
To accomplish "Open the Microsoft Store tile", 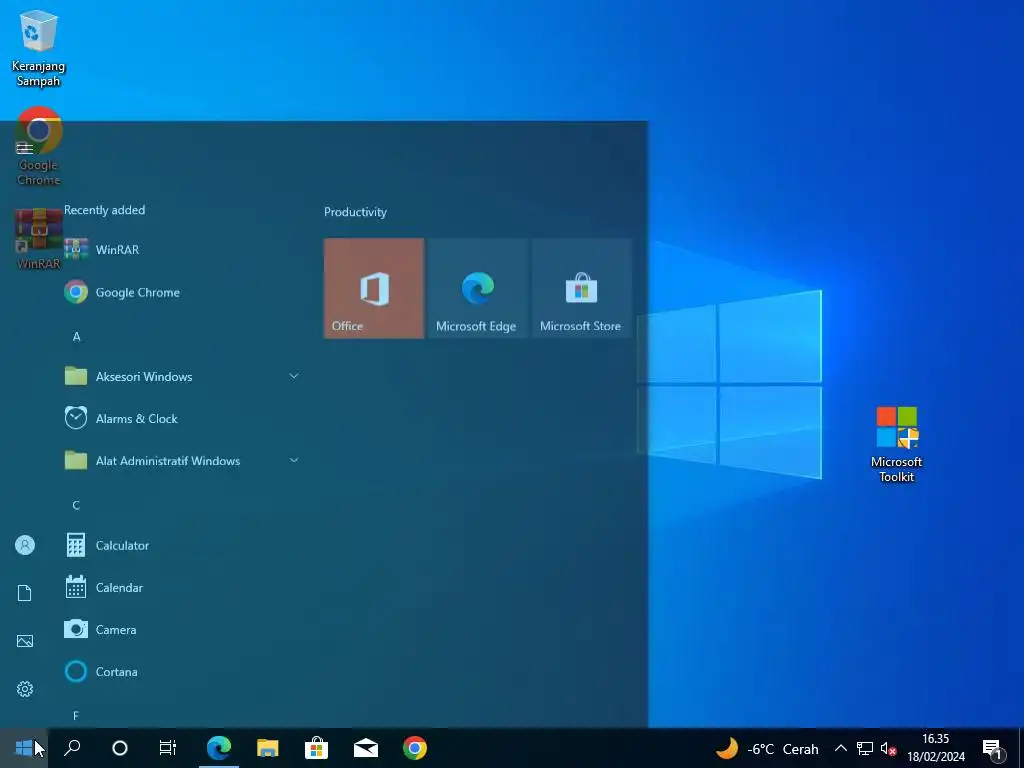I will [x=581, y=288].
